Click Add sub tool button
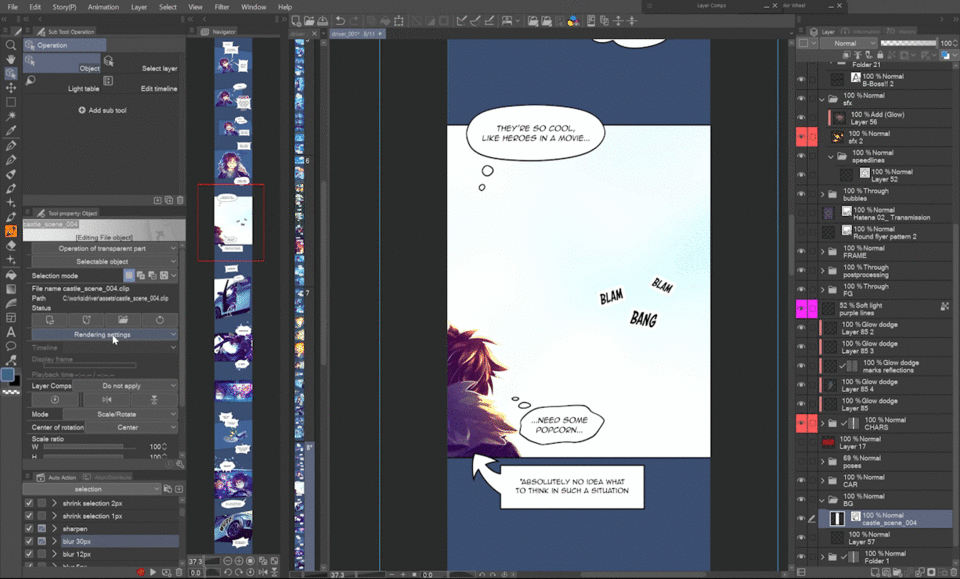The image size is (960, 579). coord(102,110)
